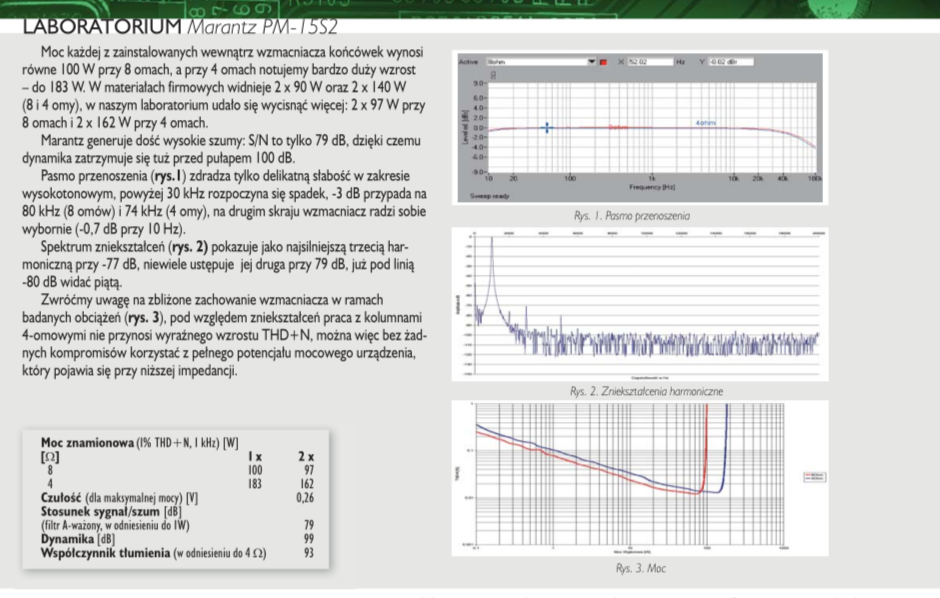Viewport: 940px width, 598px height.
Task: Click the paragraph starting "Moc każdej z zainstalowanych"
Action: coord(224,87)
